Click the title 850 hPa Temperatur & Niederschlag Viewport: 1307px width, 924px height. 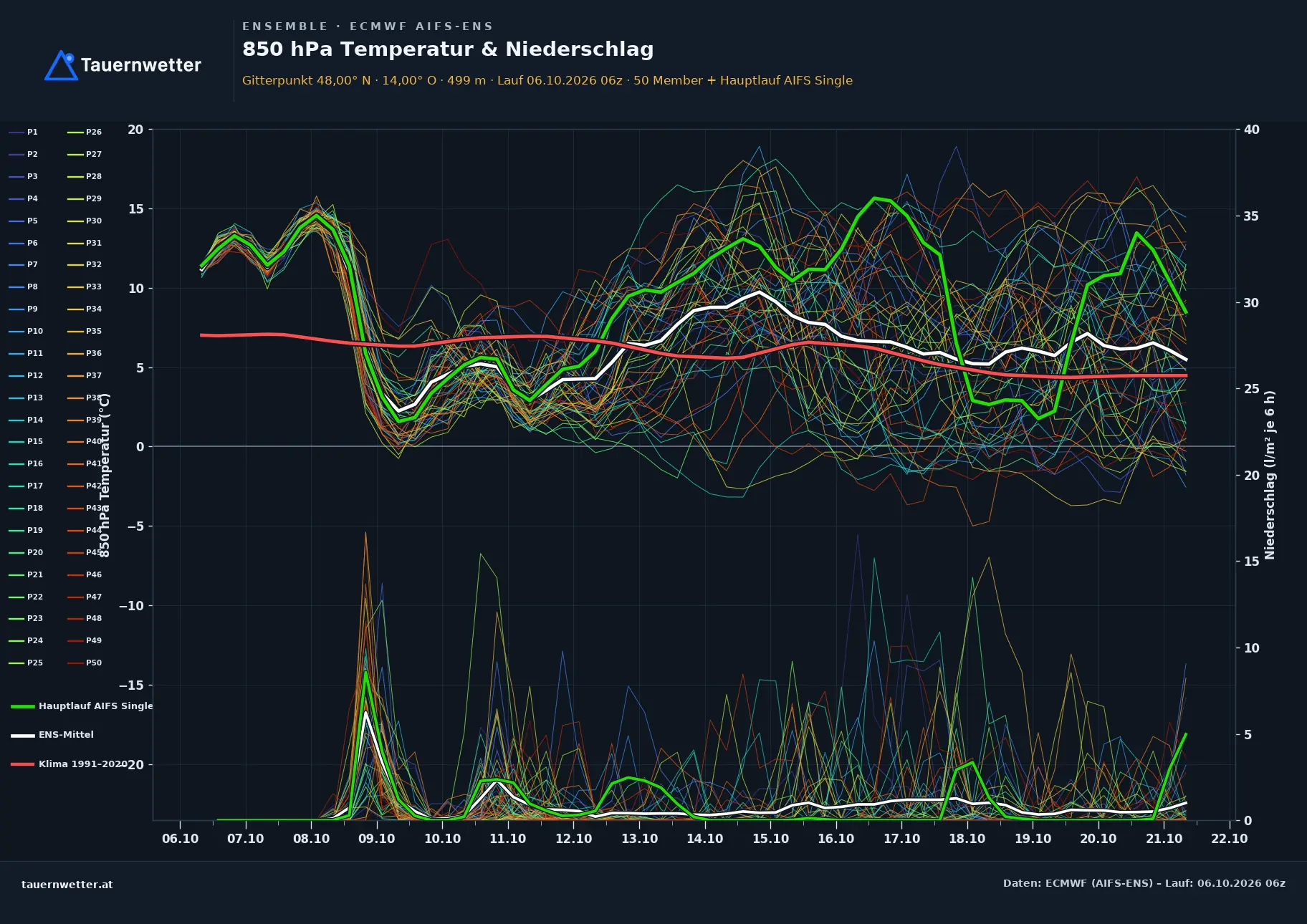tap(448, 49)
